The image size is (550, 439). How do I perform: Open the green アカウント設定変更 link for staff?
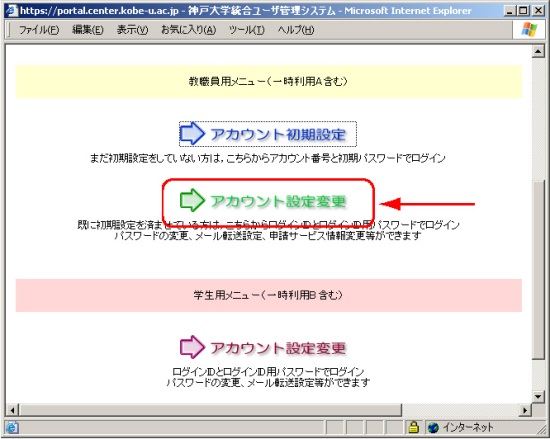(x=278, y=201)
